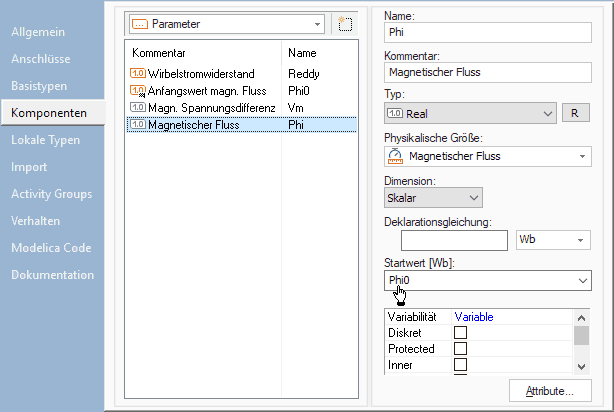Expand the Typ Real dropdown
Image resolution: width=614 pixels, height=412 pixels.
click(547, 114)
